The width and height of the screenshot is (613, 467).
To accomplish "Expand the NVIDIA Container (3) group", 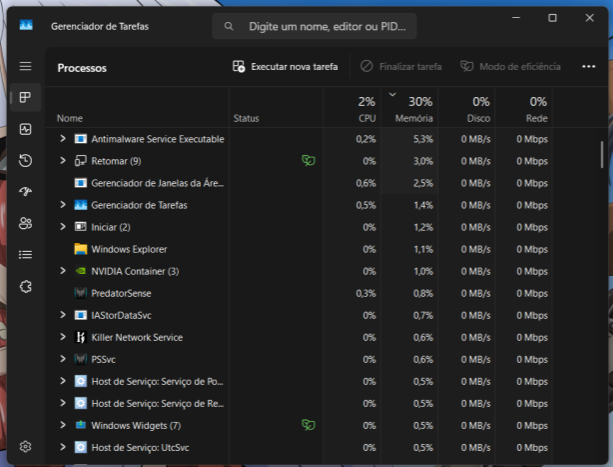I will (x=63, y=270).
